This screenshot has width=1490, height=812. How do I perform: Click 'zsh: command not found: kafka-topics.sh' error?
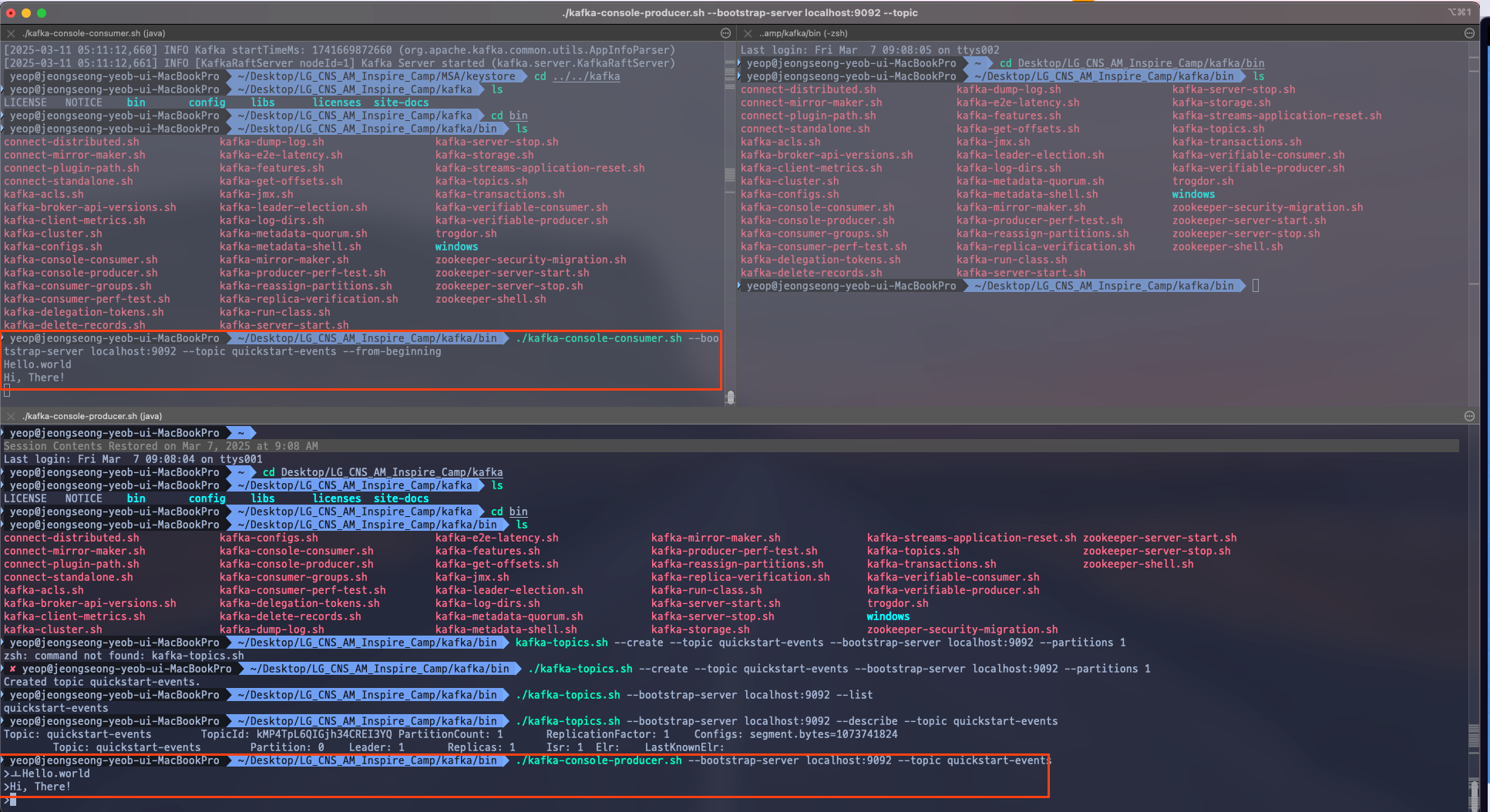tap(124, 656)
